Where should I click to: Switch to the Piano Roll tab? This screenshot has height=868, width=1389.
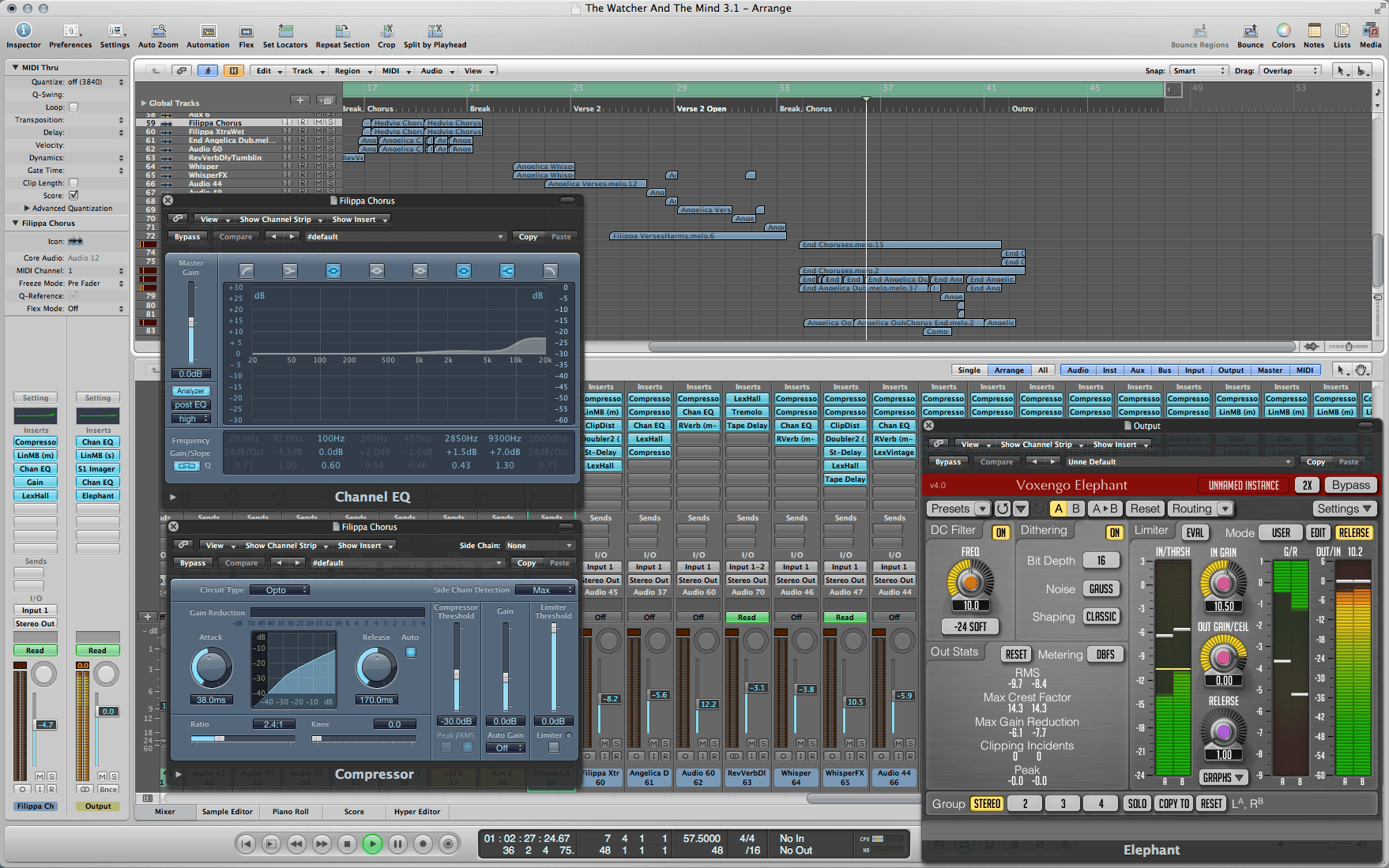coord(290,811)
